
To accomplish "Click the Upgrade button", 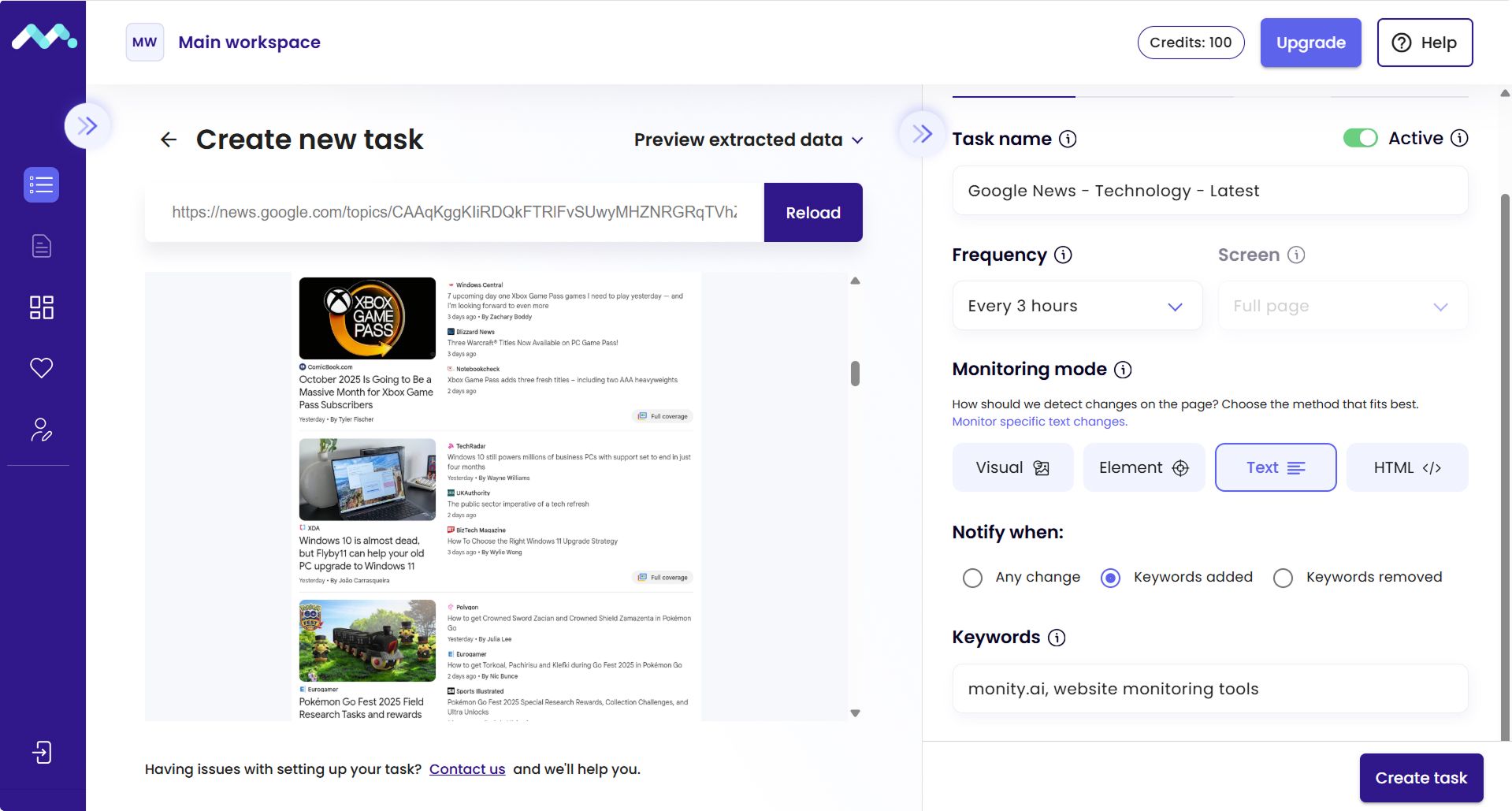I will (1310, 43).
